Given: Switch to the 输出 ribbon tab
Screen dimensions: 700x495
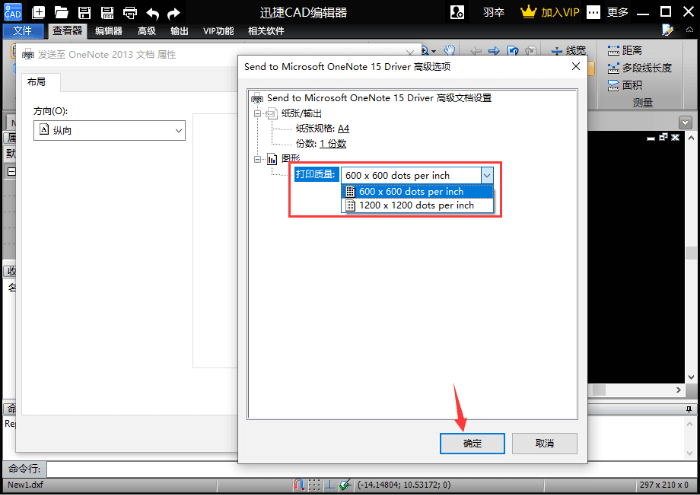Looking at the screenshot, I should [179, 31].
